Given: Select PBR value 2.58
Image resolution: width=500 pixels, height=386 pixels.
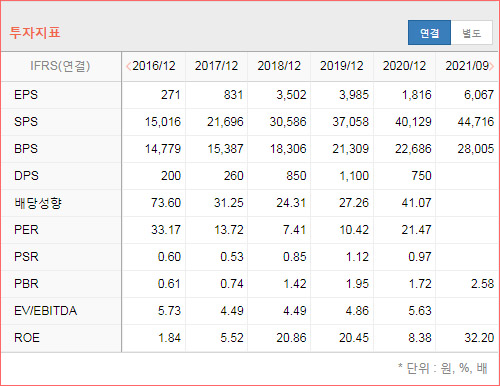Looking at the screenshot, I should (x=483, y=284).
